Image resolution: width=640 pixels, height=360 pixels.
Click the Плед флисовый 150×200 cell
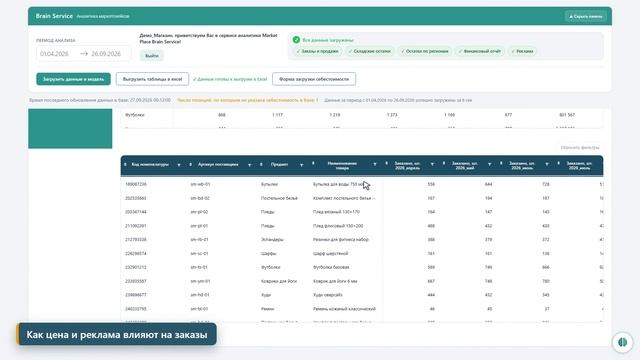[338, 226]
